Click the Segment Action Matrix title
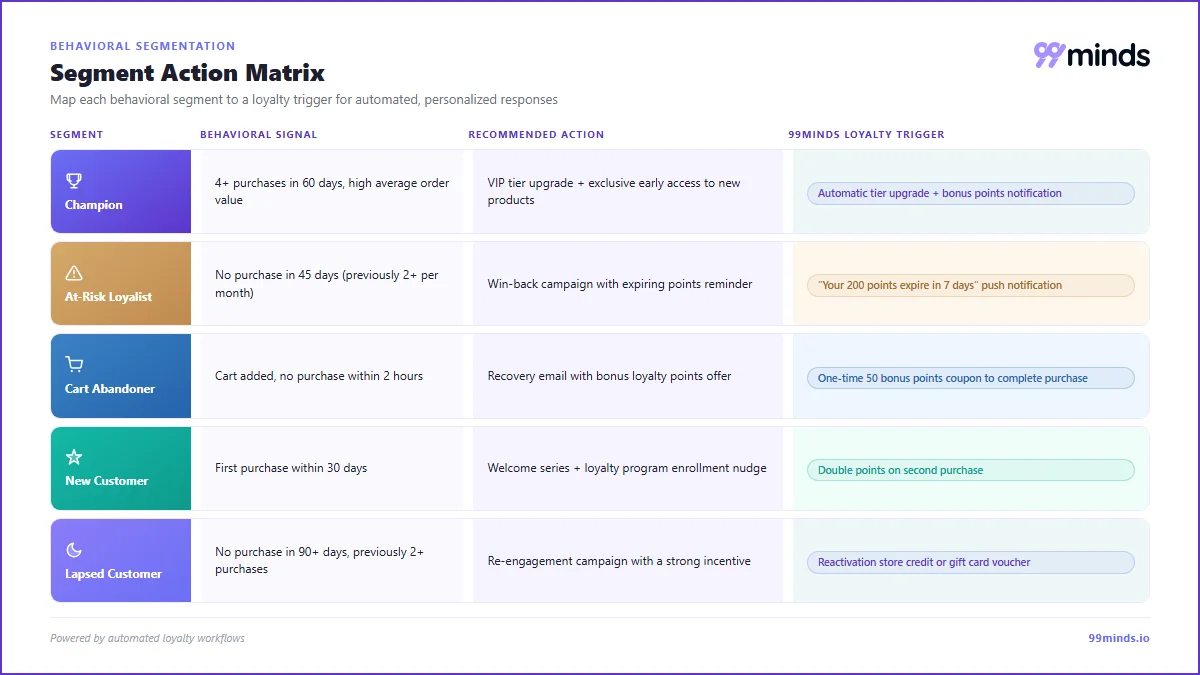1200x675 pixels. (187, 73)
